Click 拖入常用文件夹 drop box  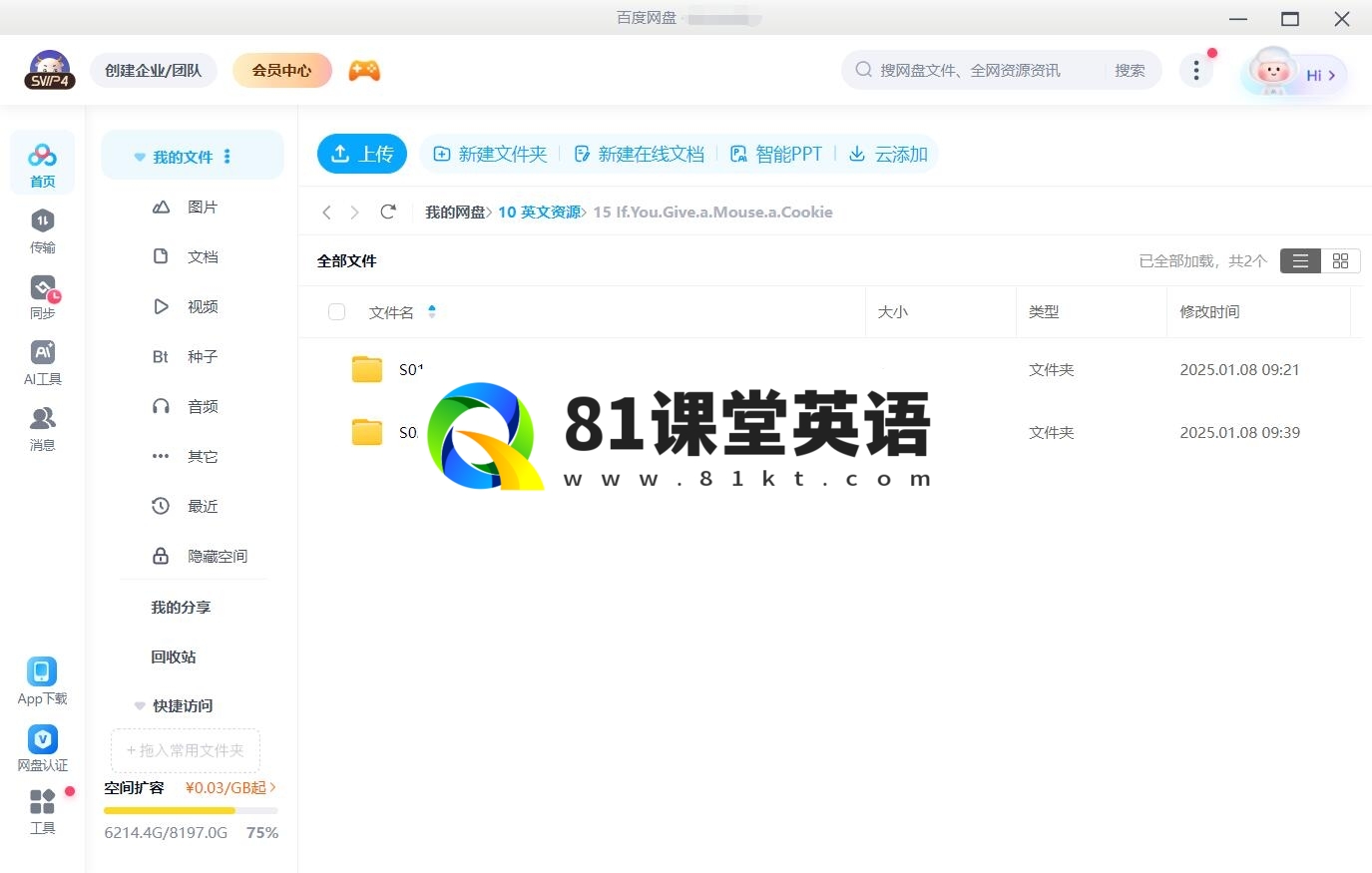click(x=186, y=750)
